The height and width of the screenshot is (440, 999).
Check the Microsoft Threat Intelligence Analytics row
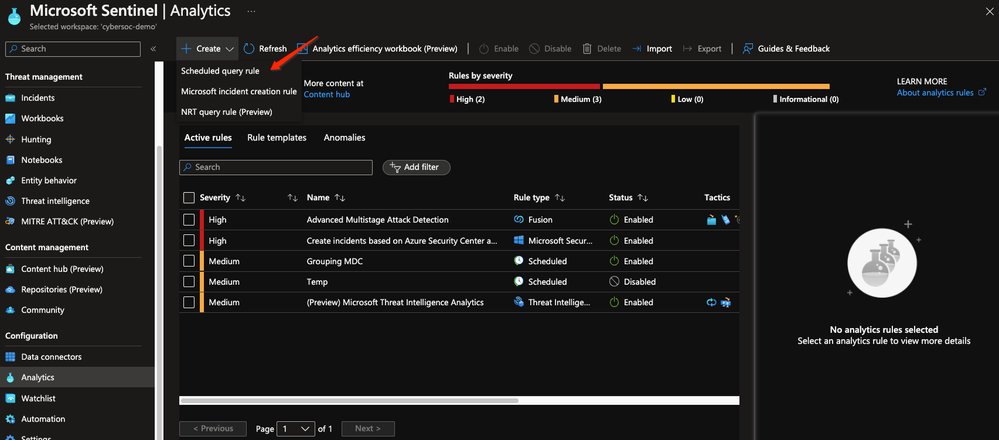pos(189,302)
